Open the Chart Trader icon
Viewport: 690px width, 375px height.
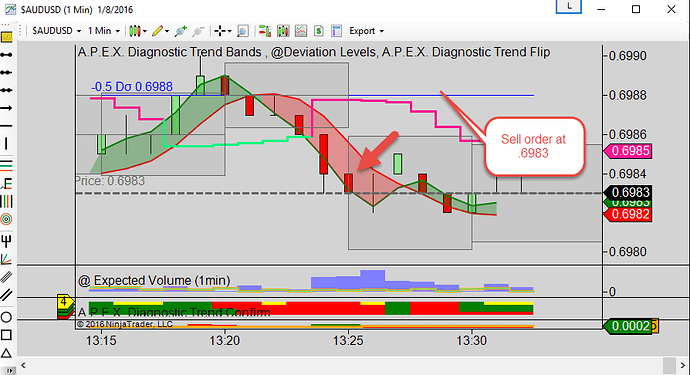coord(265,31)
